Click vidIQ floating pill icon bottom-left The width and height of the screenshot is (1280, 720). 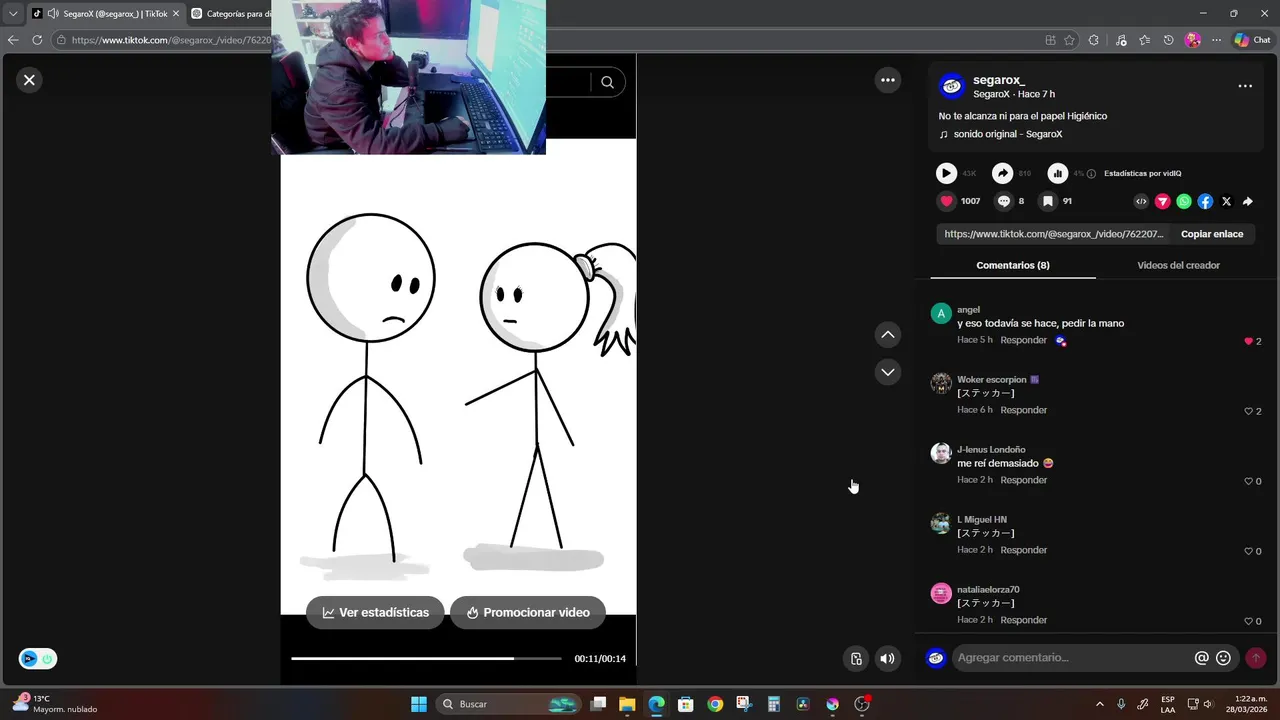(x=38, y=659)
